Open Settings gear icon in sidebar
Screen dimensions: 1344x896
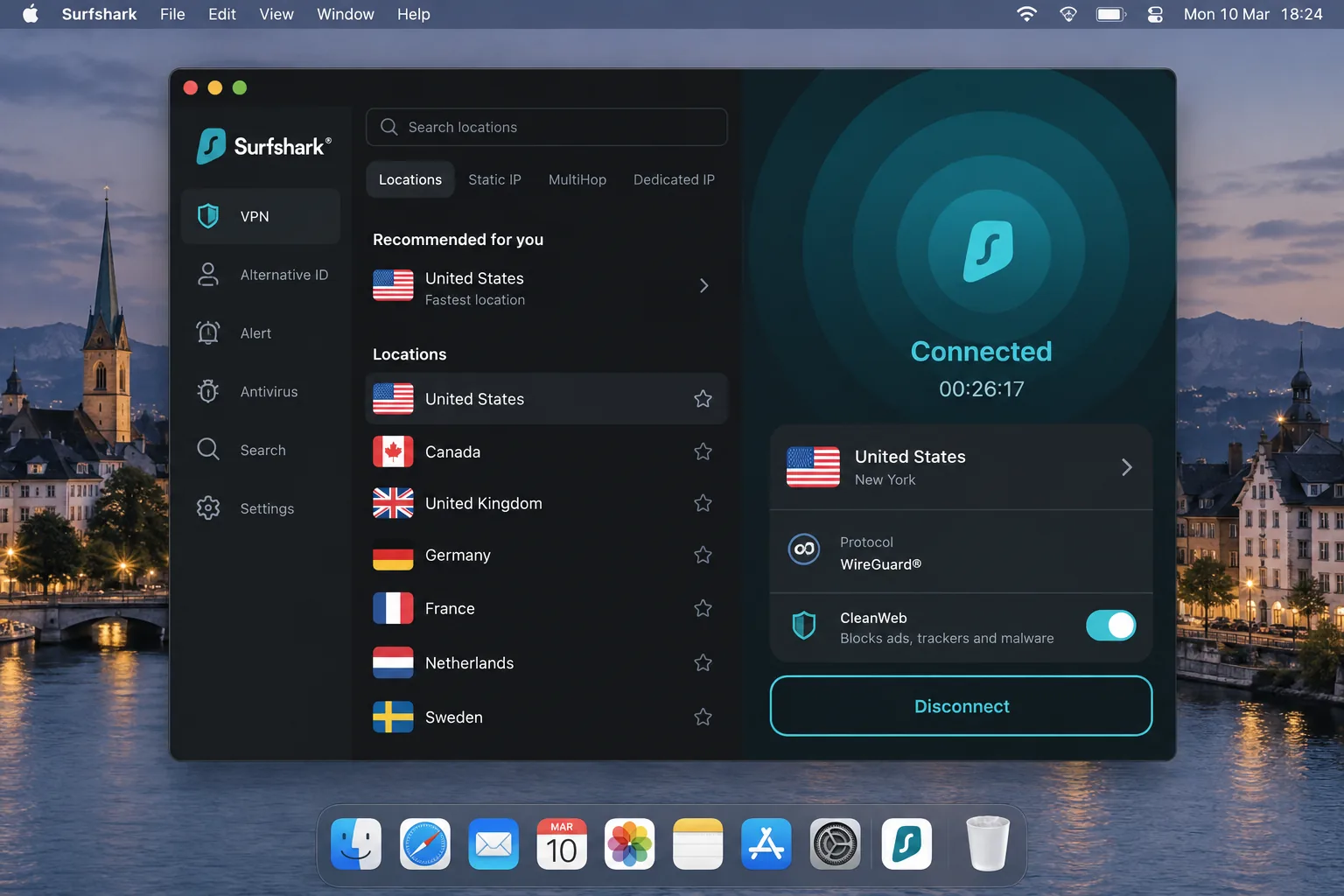point(208,508)
